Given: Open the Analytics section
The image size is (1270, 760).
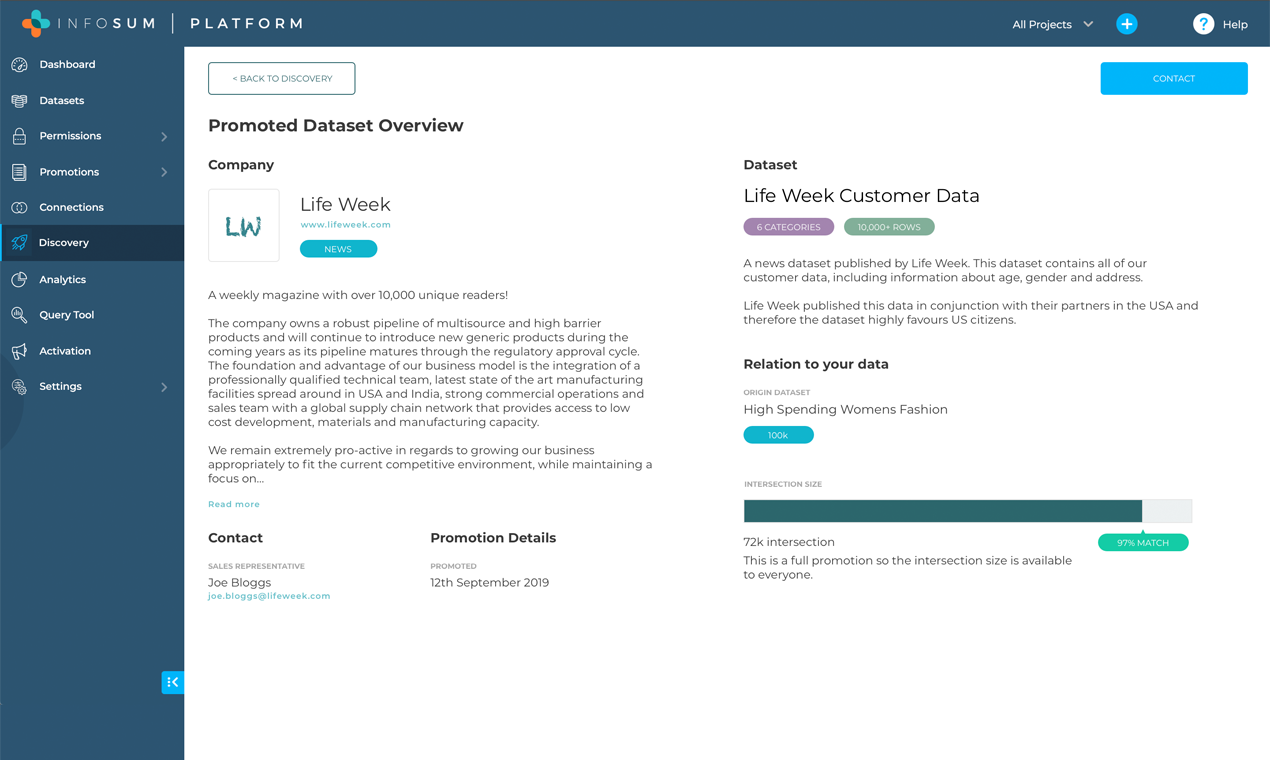Looking at the screenshot, I should (x=92, y=280).
